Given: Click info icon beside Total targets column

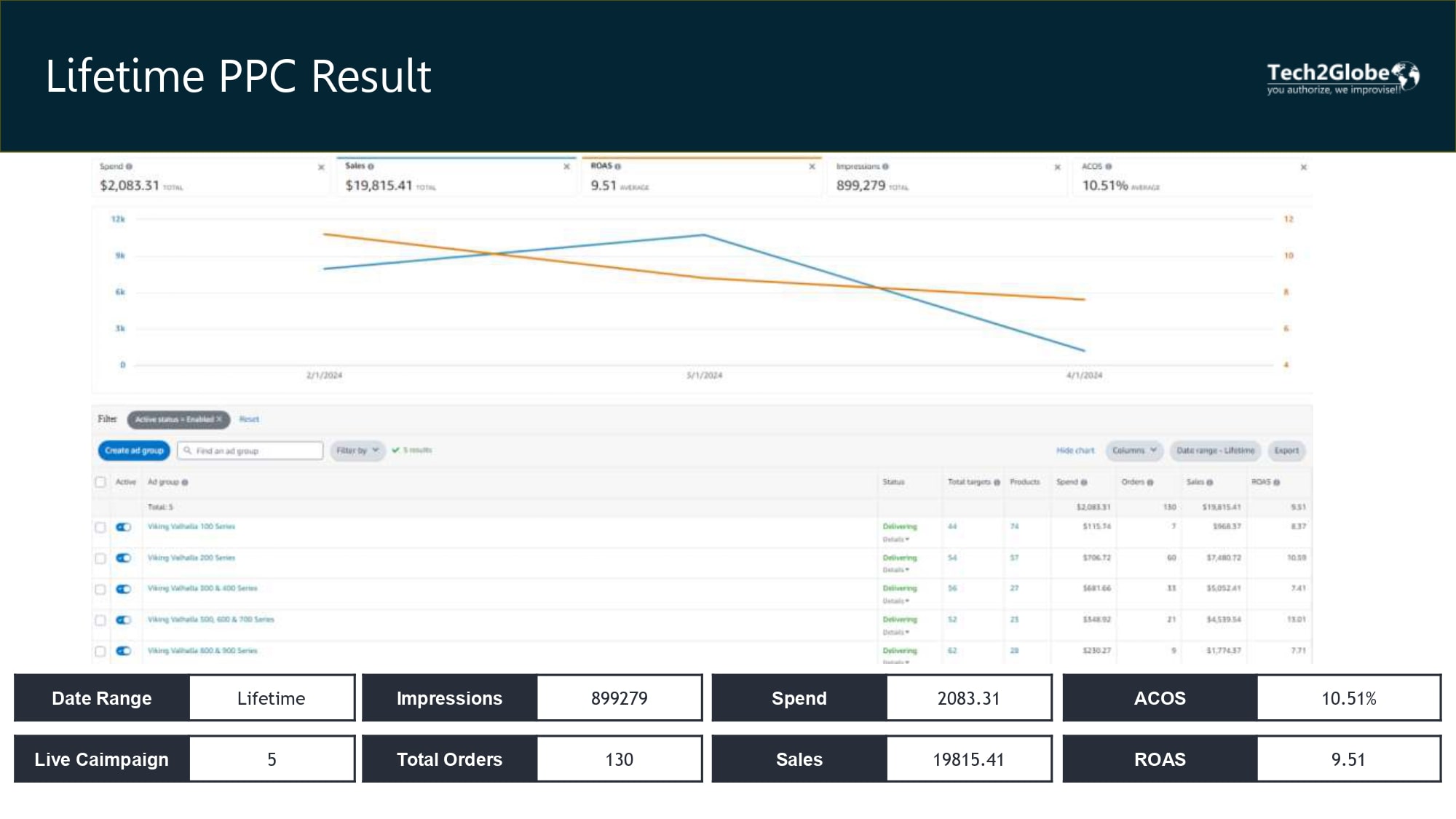Looking at the screenshot, I should pos(997,483).
